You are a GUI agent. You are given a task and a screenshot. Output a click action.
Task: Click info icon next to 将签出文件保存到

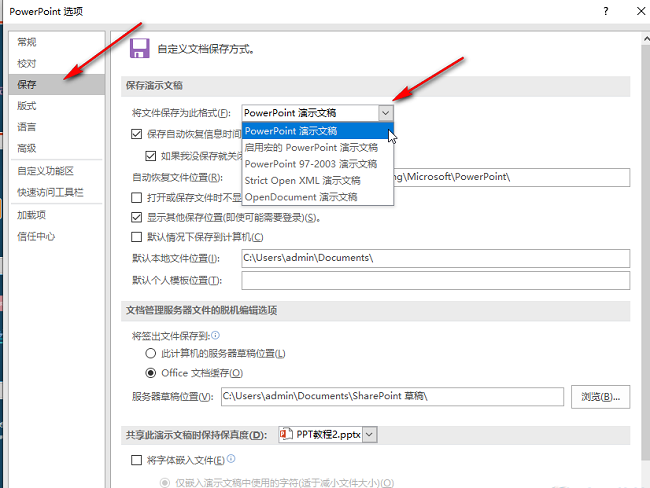pos(216,335)
